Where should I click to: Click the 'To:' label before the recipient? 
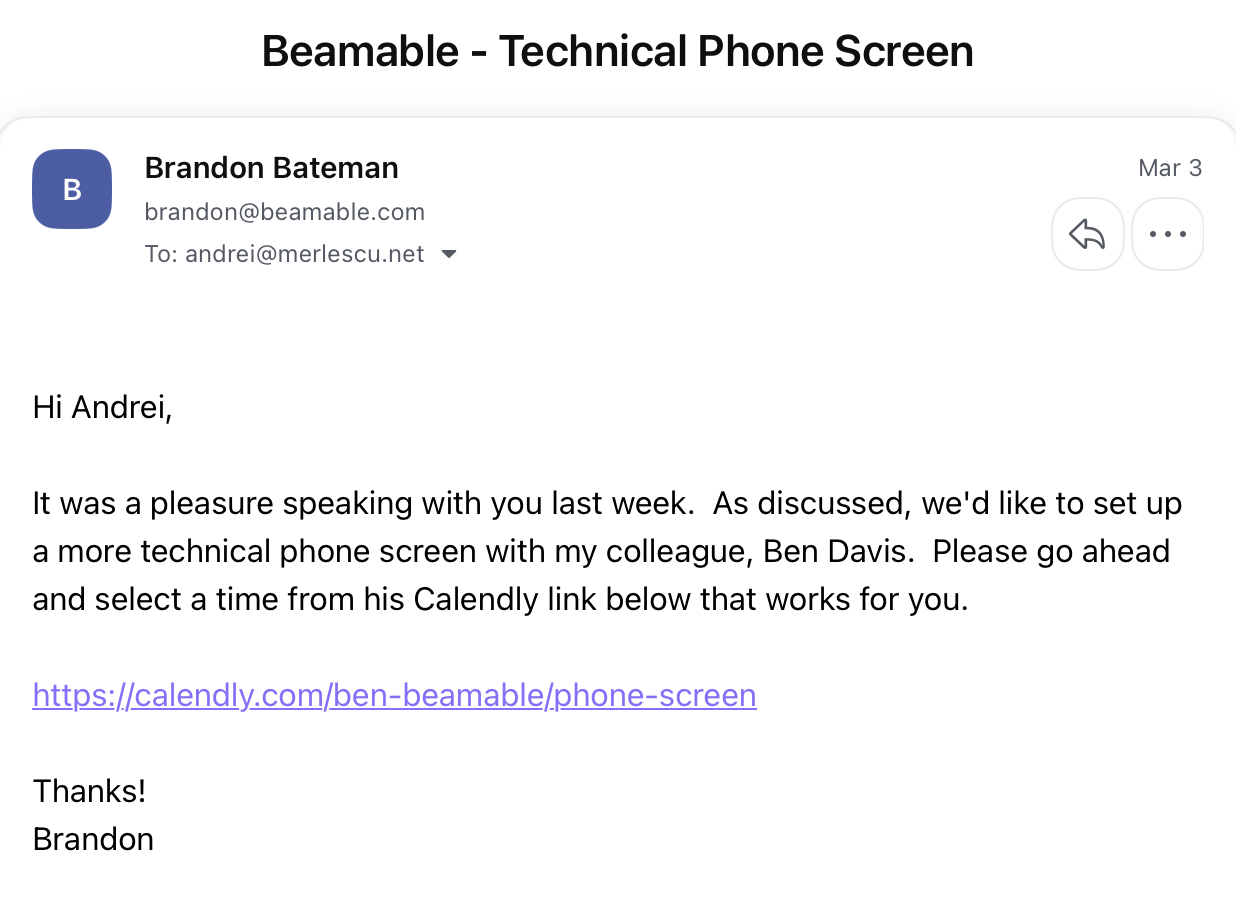click(161, 254)
